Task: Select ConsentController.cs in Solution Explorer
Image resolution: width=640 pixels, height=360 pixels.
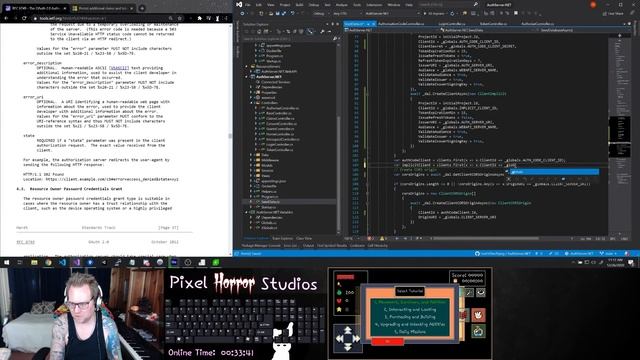Action: click(281, 124)
